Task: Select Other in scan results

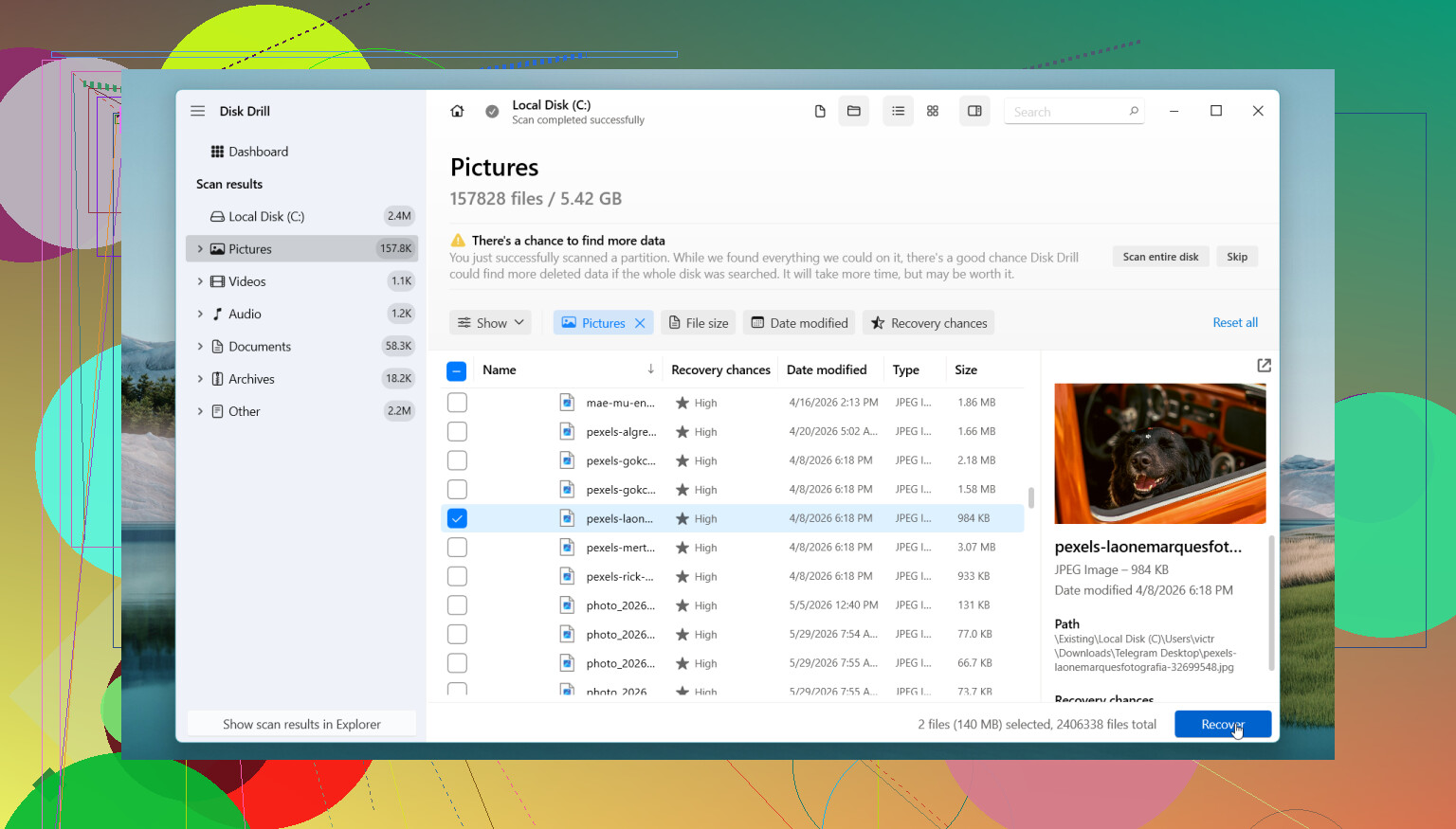Action: tap(301, 411)
